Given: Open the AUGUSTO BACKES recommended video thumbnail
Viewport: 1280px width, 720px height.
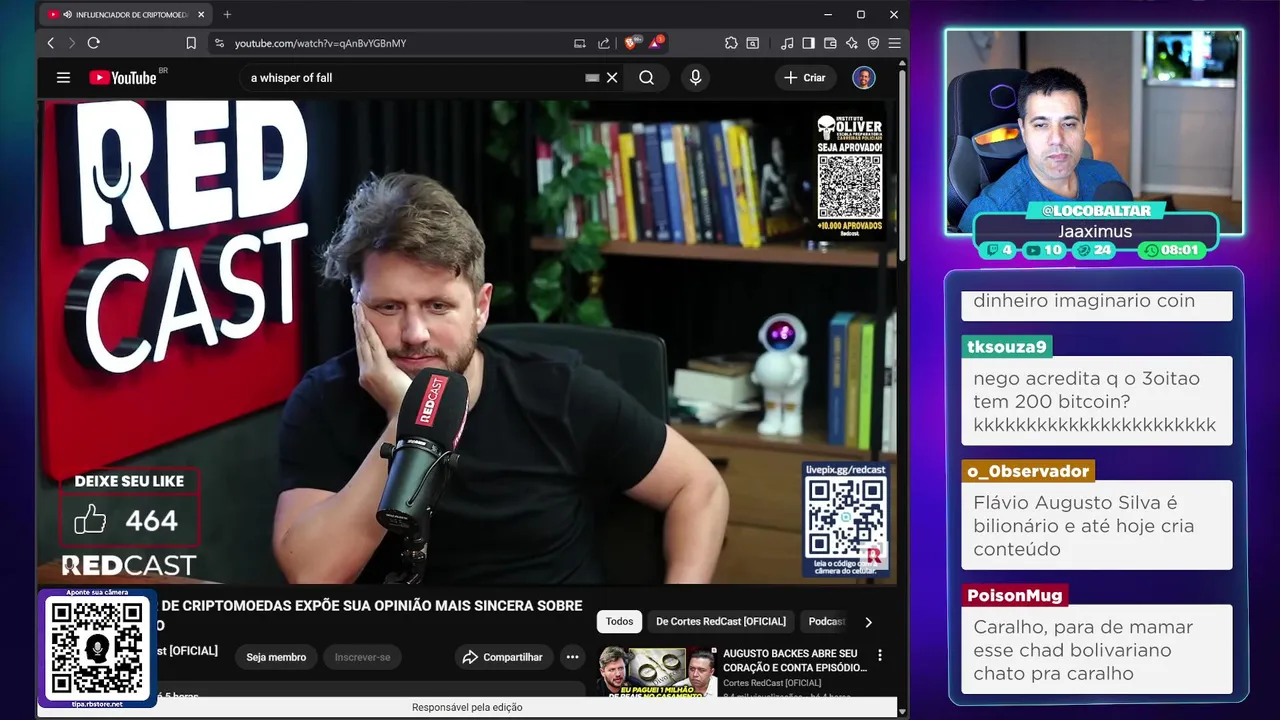Looking at the screenshot, I should (657, 671).
